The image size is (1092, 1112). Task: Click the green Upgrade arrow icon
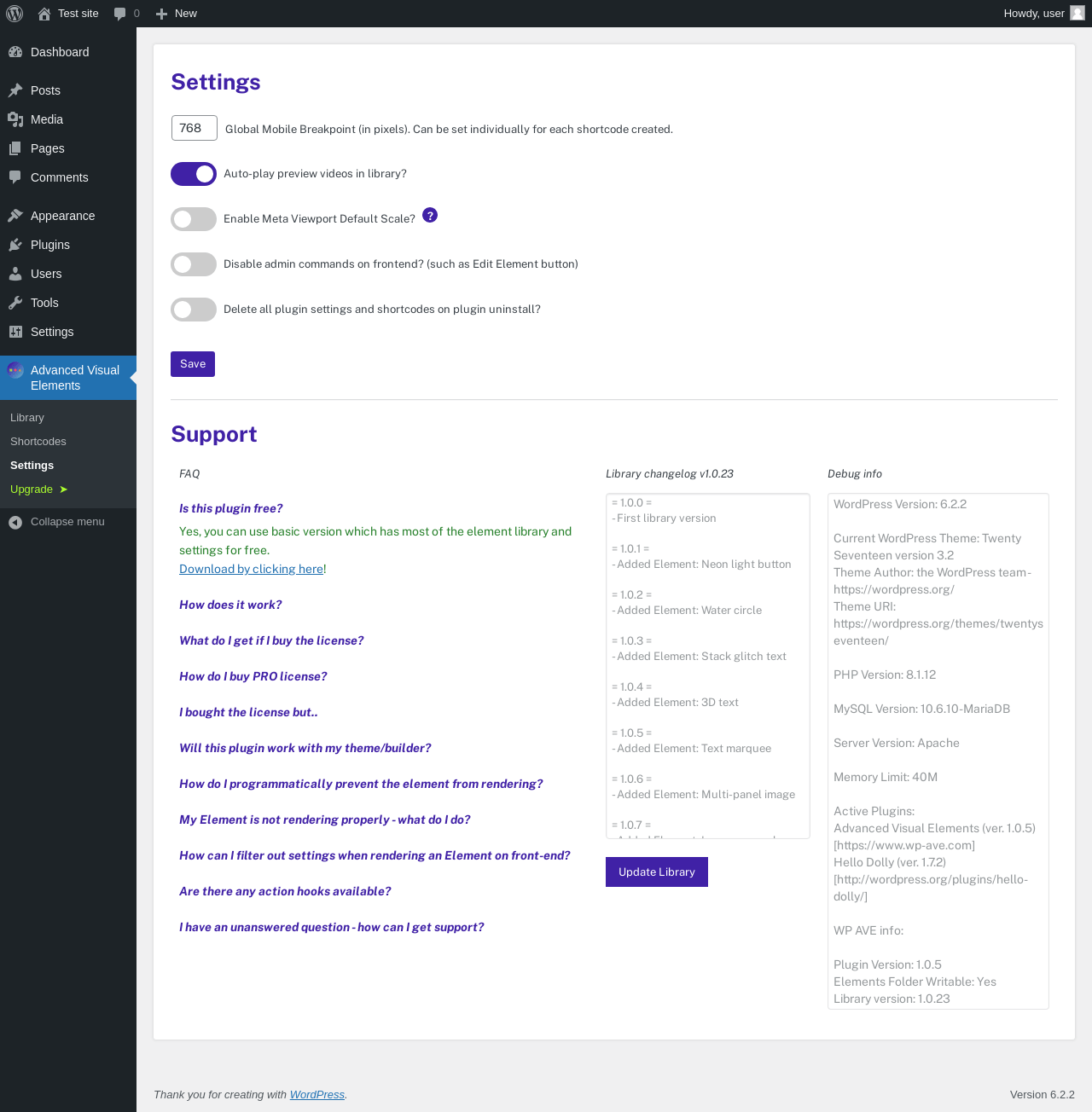63,489
